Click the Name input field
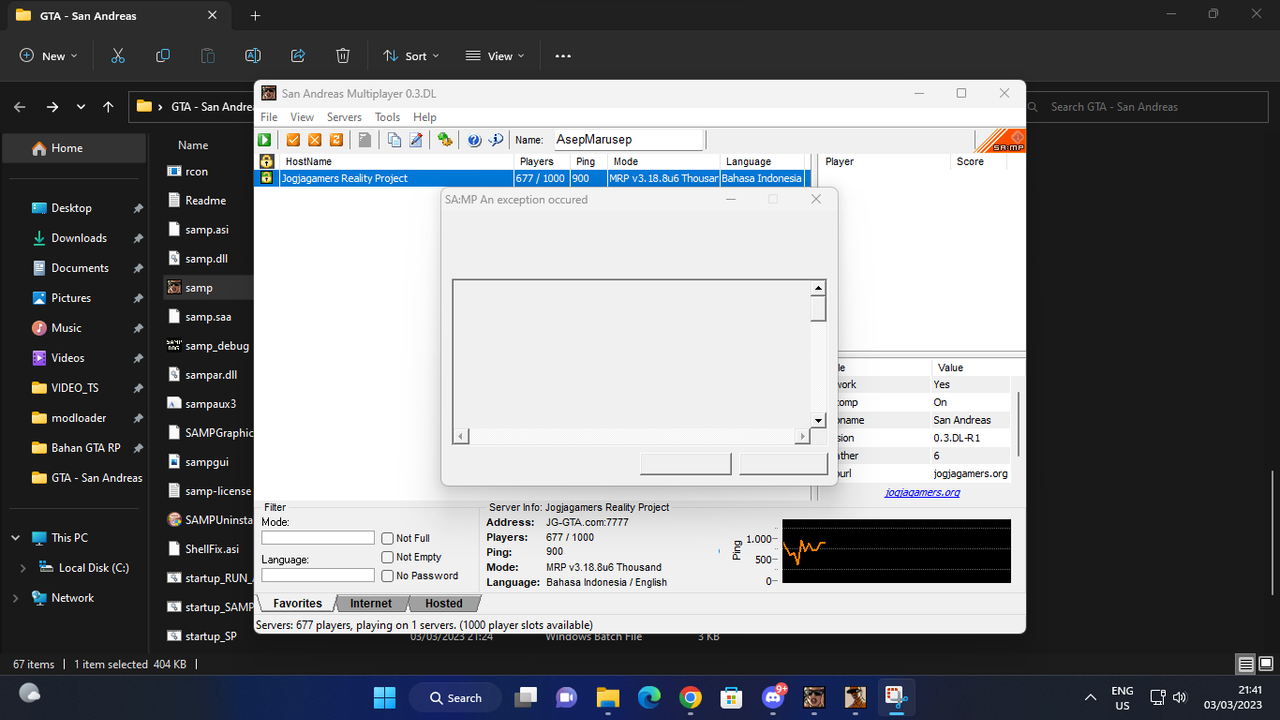Viewport: 1280px width, 720px height. click(629, 140)
